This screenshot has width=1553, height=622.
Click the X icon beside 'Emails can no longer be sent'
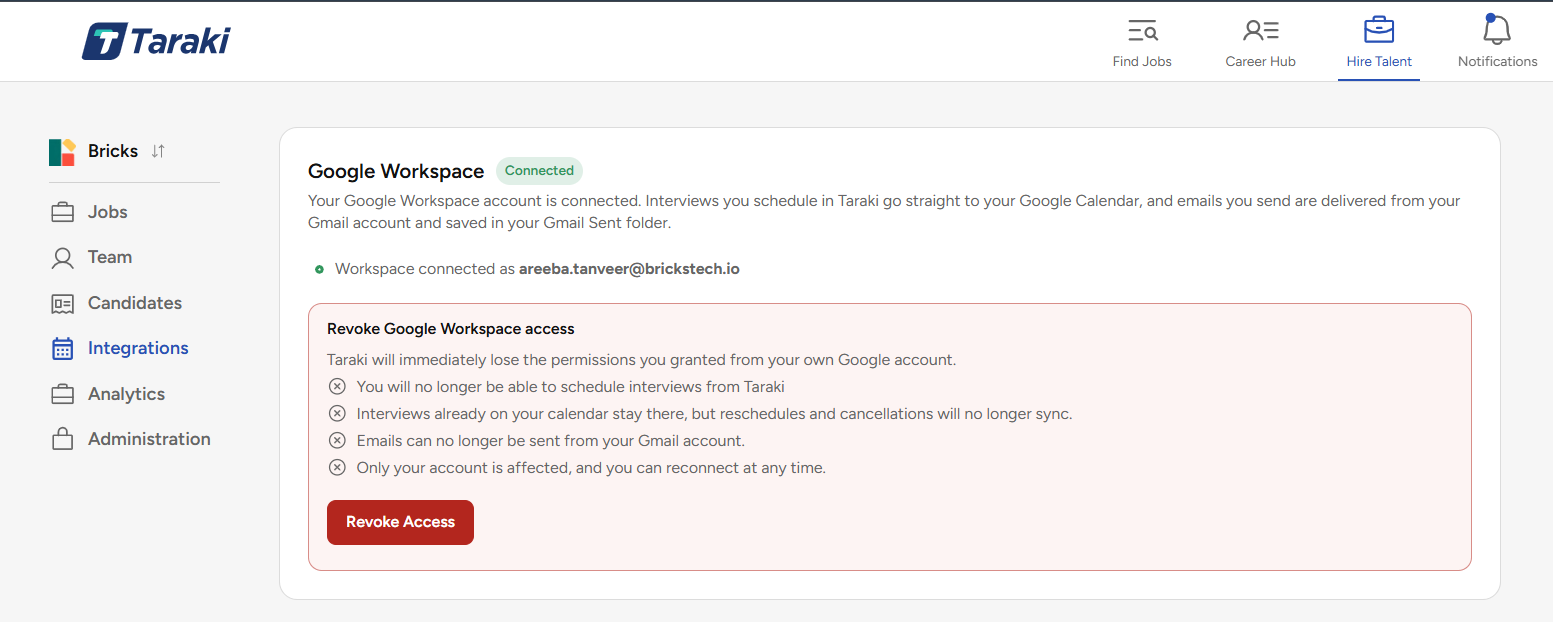point(337,441)
